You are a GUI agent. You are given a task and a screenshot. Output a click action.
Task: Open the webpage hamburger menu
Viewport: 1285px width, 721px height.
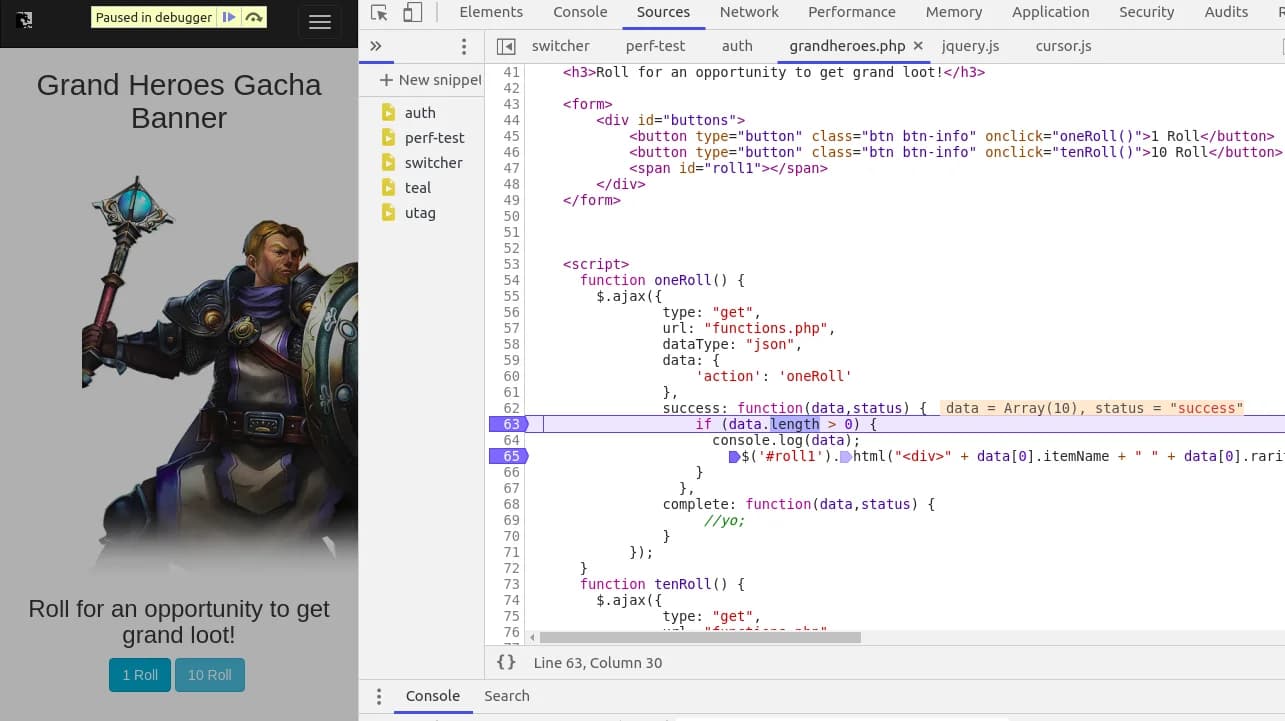pyautogui.click(x=319, y=22)
